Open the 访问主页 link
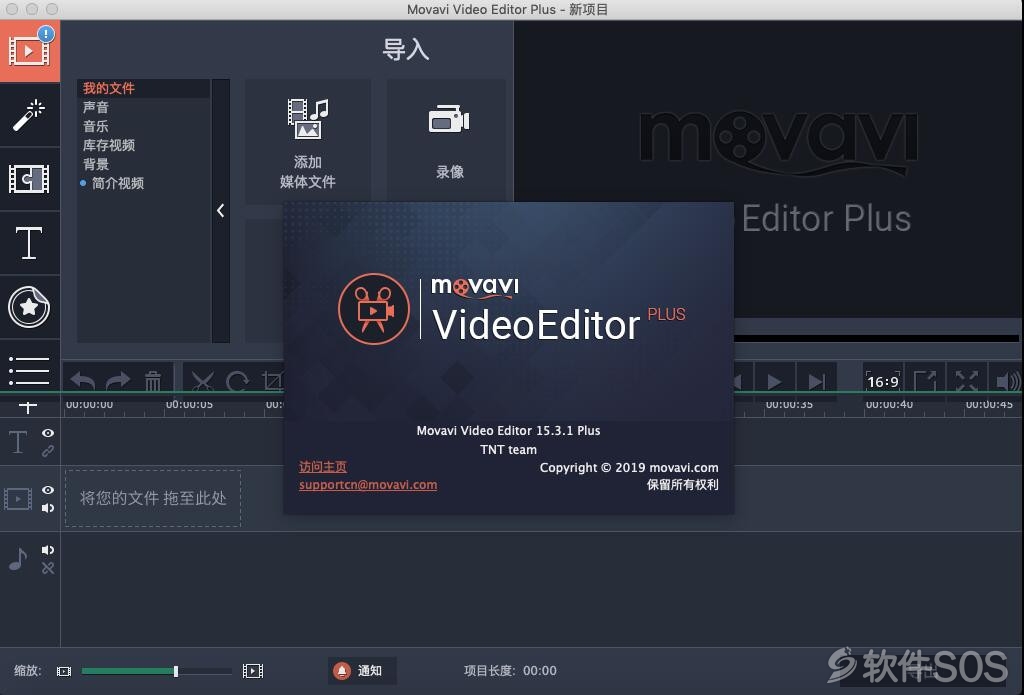The image size is (1024, 695). click(x=323, y=466)
